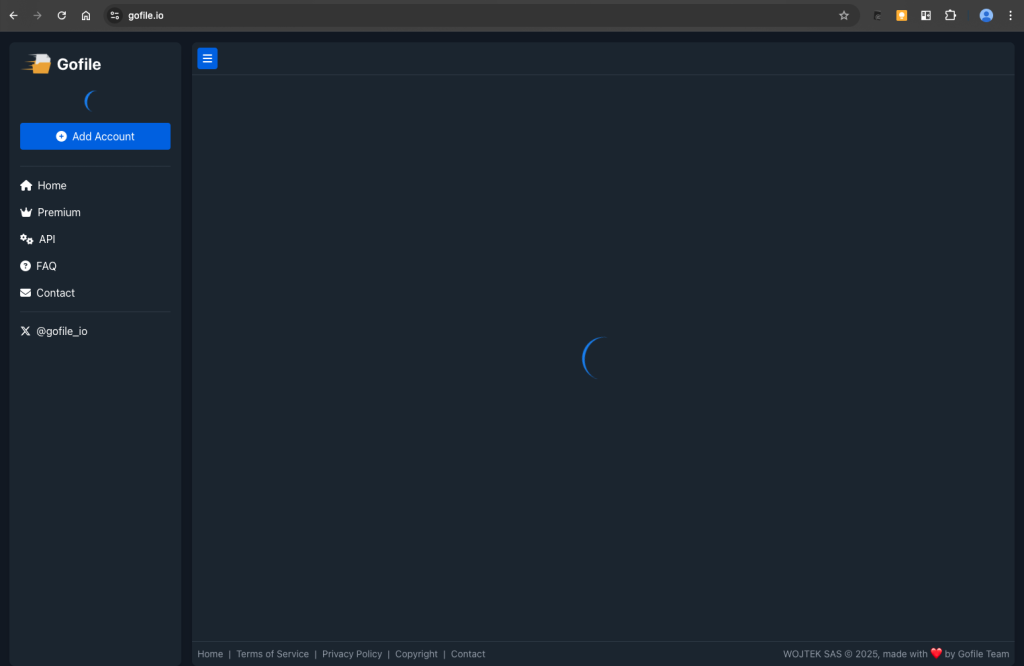
Task: Open the browser profile avatar
Action: tap(986, 16)
